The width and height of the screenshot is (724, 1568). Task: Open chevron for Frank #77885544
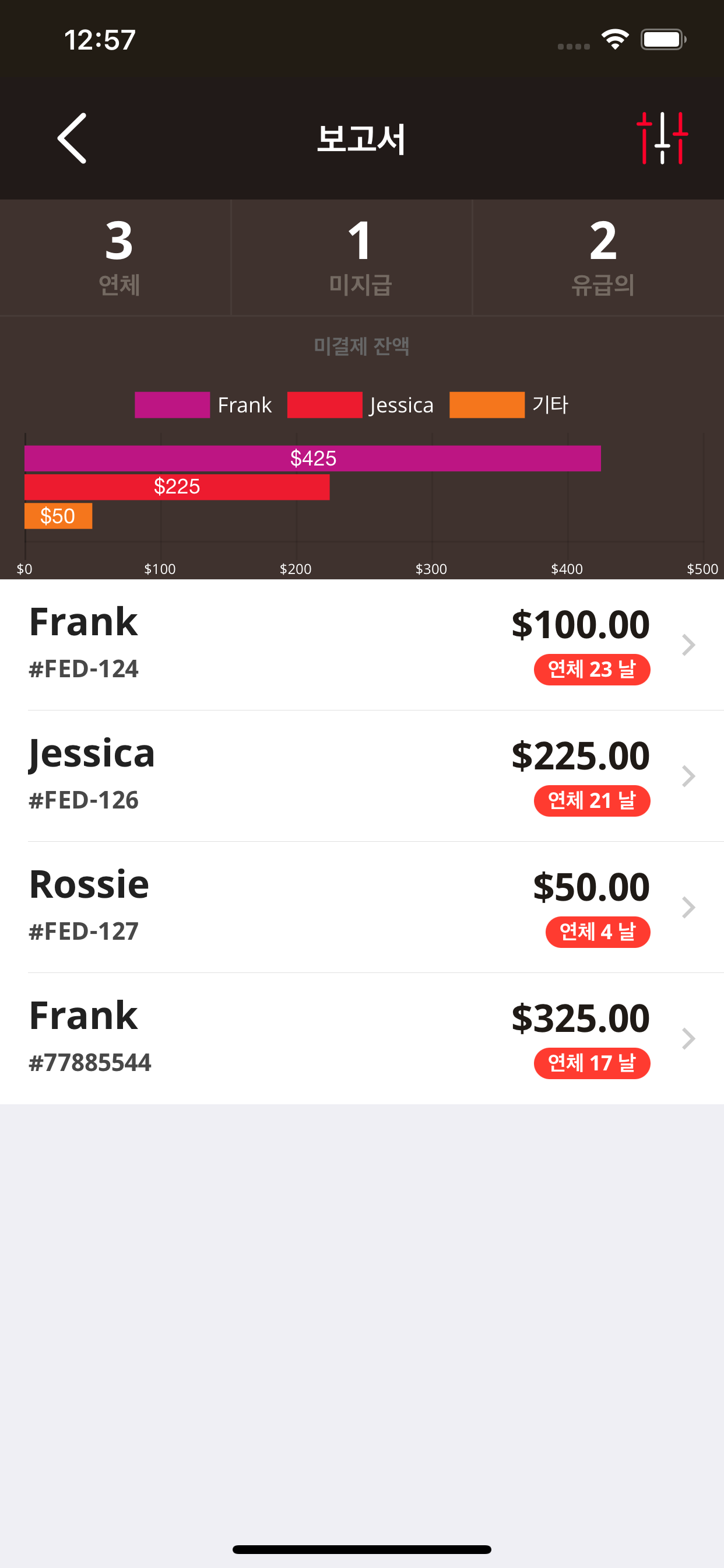click(x=688, y=1038)
